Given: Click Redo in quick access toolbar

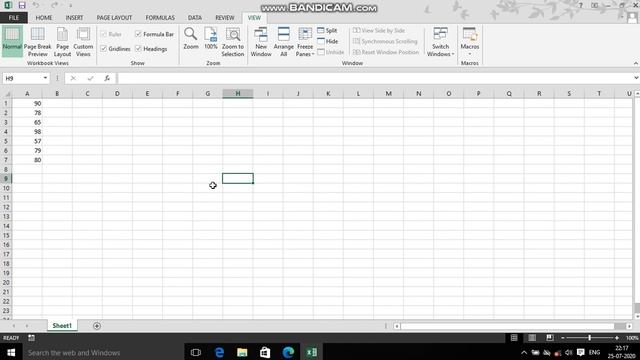Looking at the screenshot, I should click(x=54, y=5).
